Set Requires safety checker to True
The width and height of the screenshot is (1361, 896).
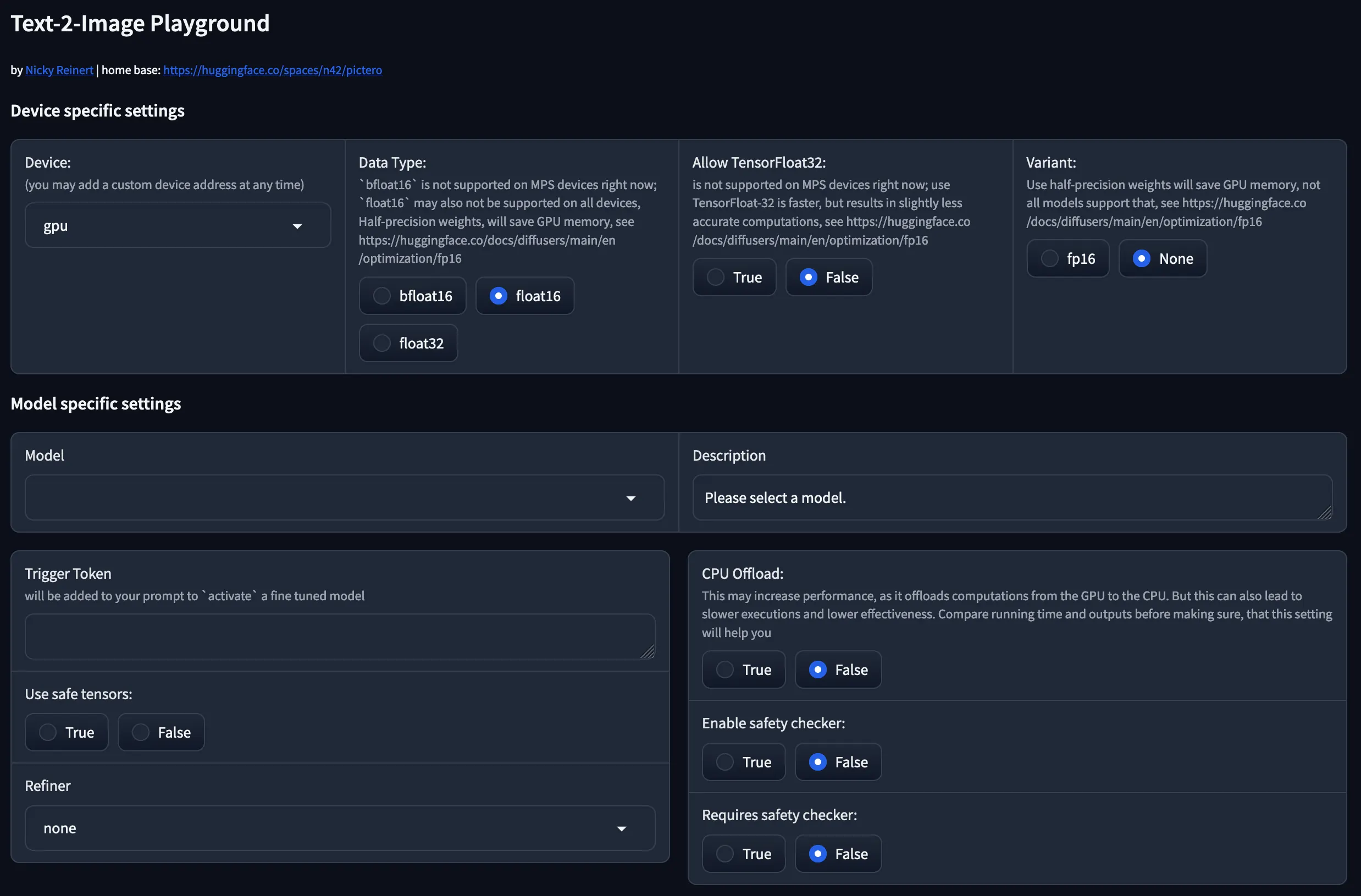click(724, 854)
